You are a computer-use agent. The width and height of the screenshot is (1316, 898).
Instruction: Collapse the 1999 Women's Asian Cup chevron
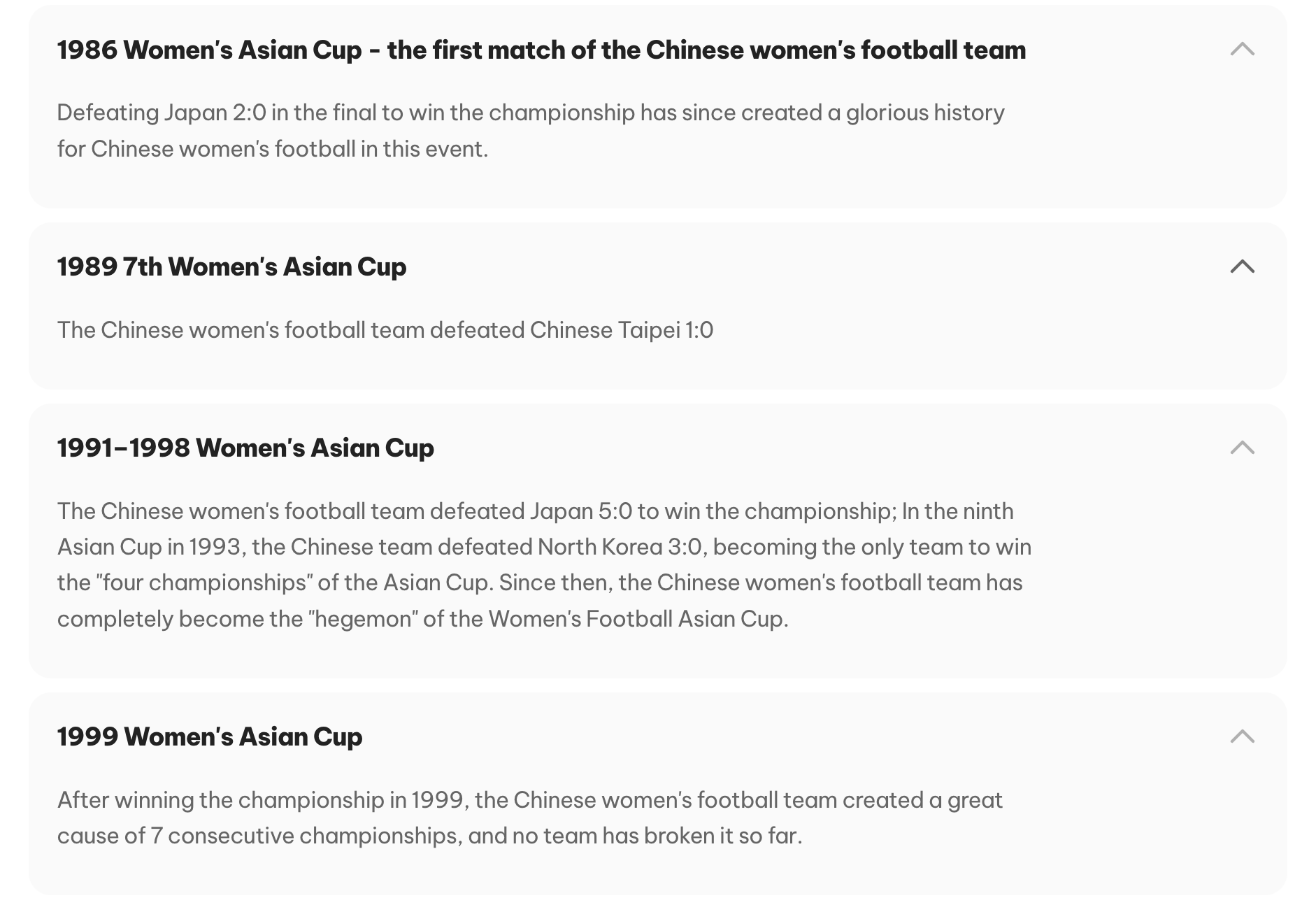(1242, 736)
